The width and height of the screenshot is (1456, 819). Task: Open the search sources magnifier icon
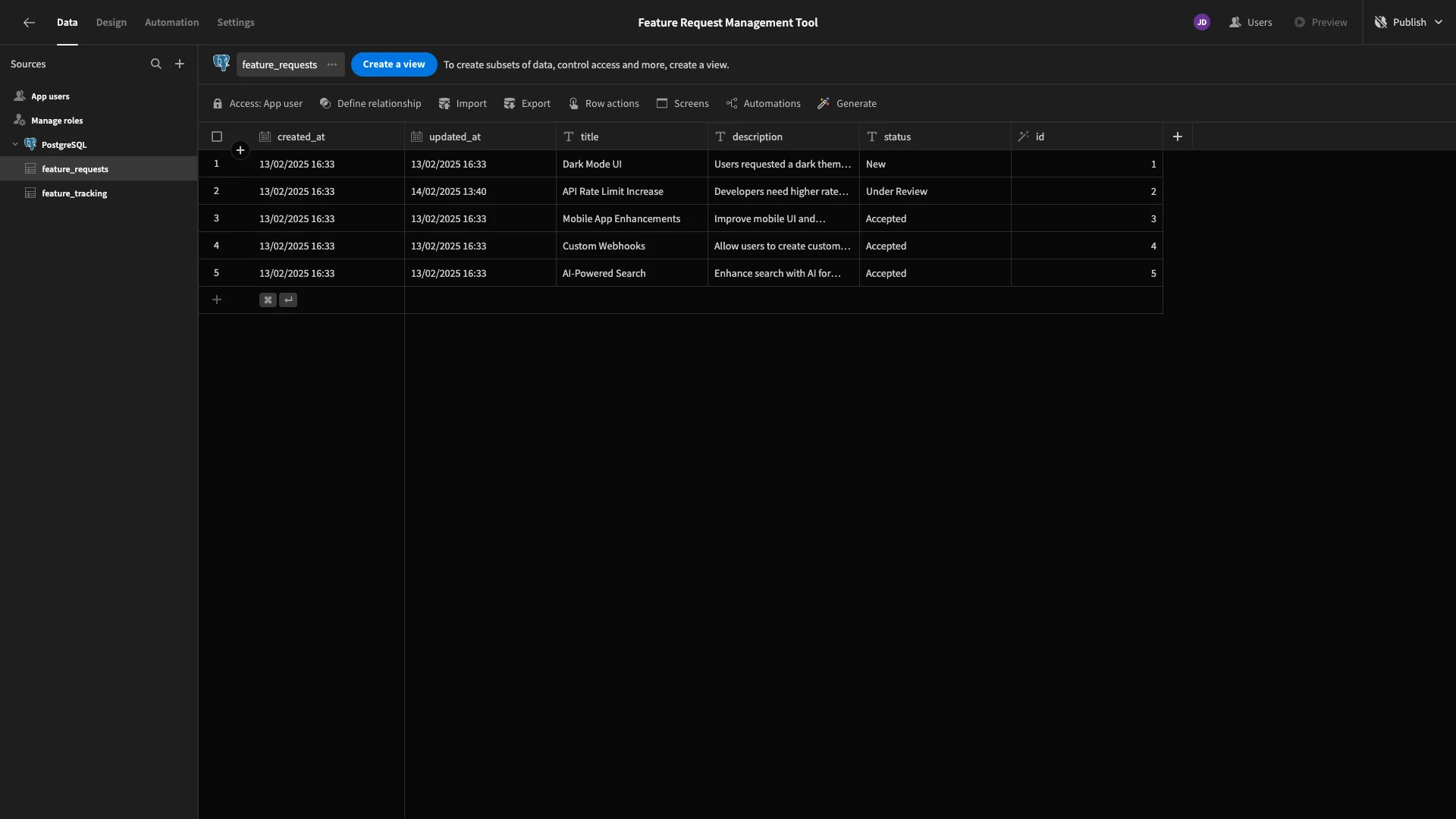click(156, 64)
